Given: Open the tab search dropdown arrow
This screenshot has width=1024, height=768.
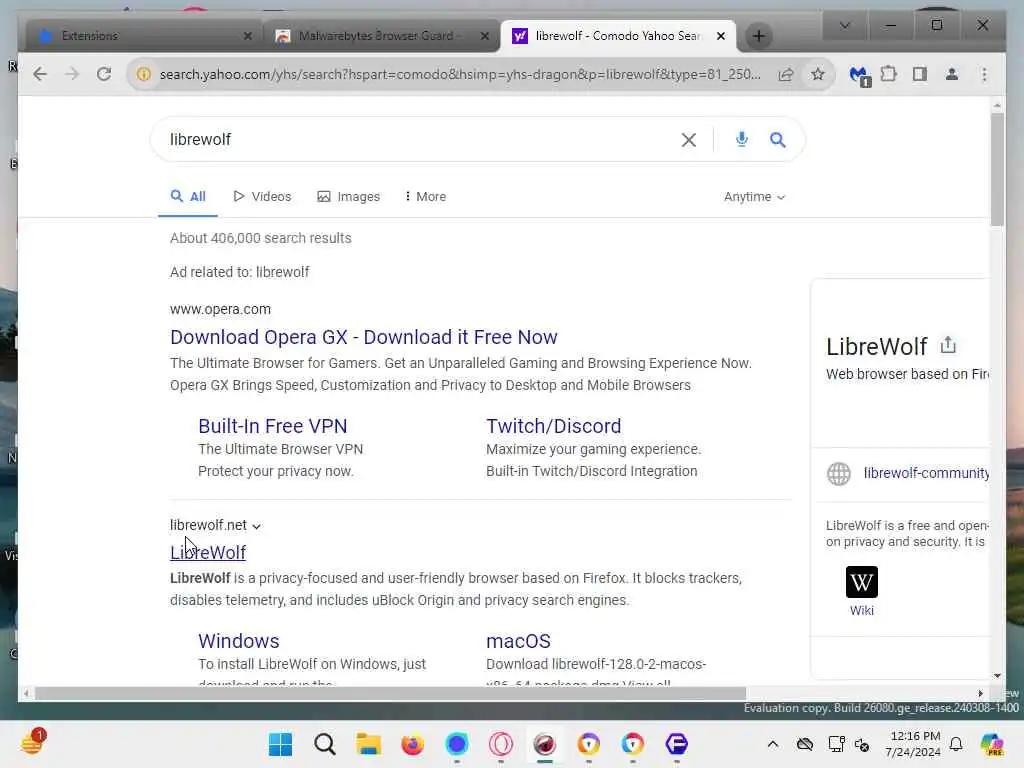Looking at the screenshot, I should point(844,25).
